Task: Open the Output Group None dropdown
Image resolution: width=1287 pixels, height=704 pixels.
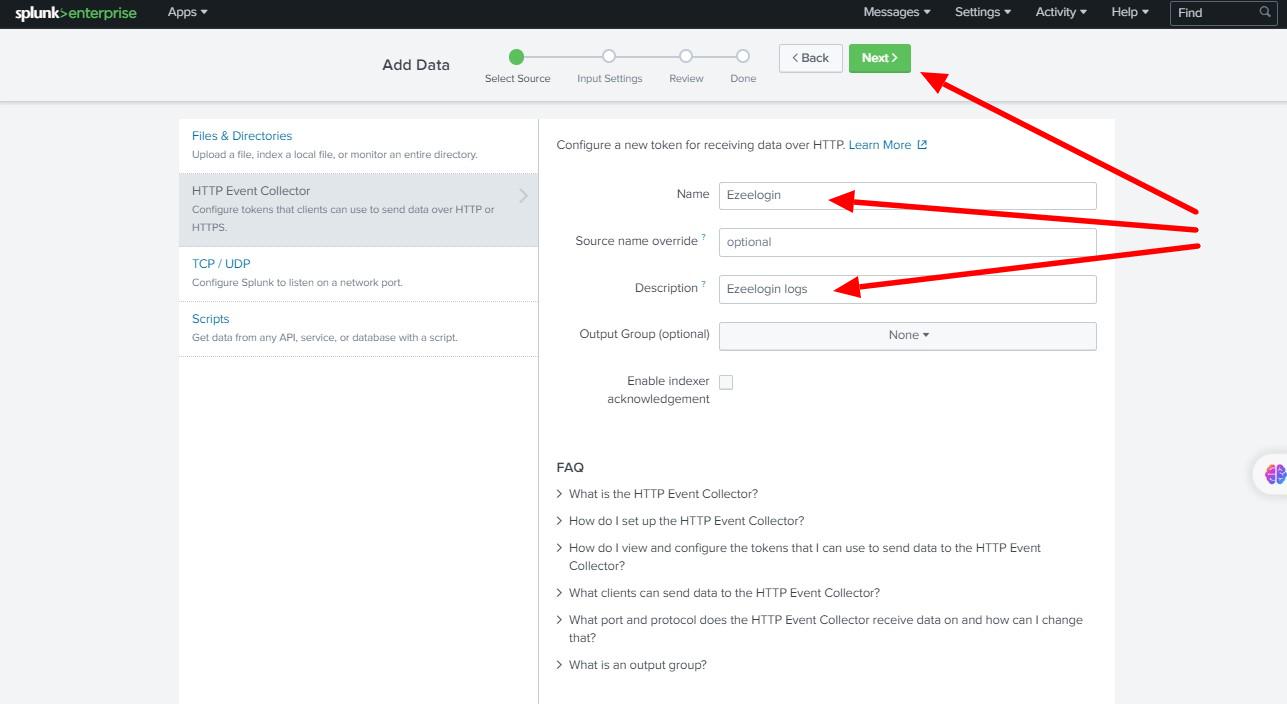Action: click(x=907, y=336)
